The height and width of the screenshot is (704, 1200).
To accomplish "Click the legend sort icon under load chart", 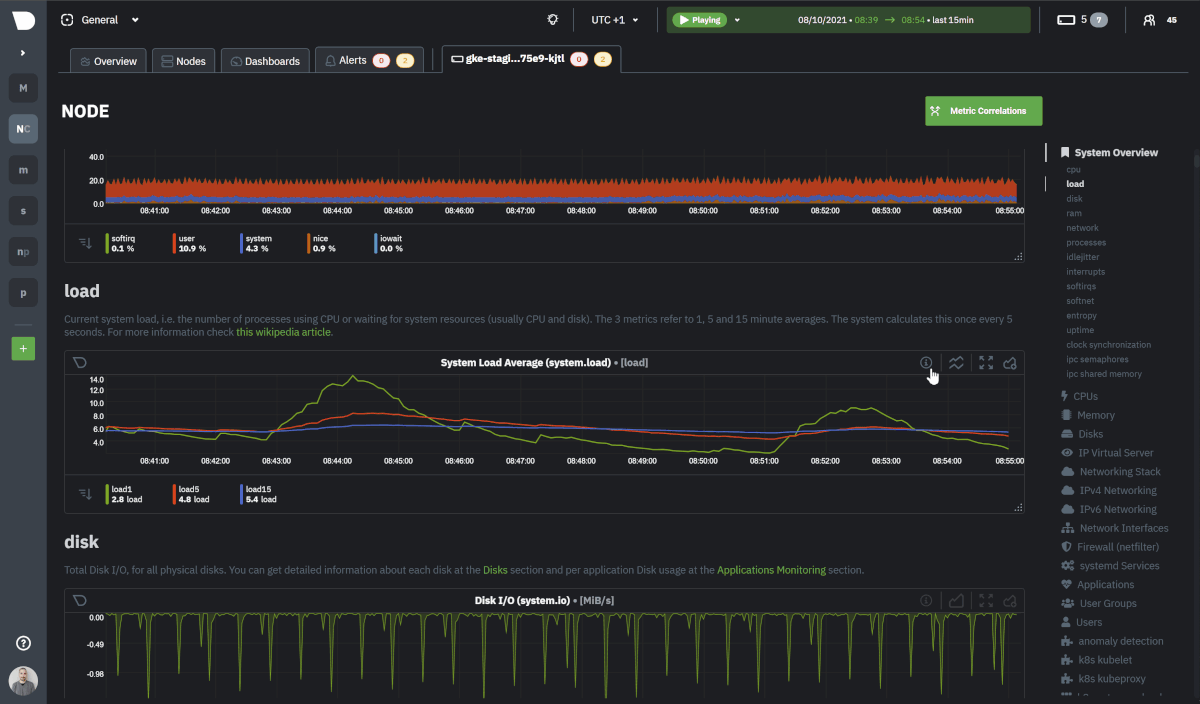I will pyautogui.click(x=85, y=494).
